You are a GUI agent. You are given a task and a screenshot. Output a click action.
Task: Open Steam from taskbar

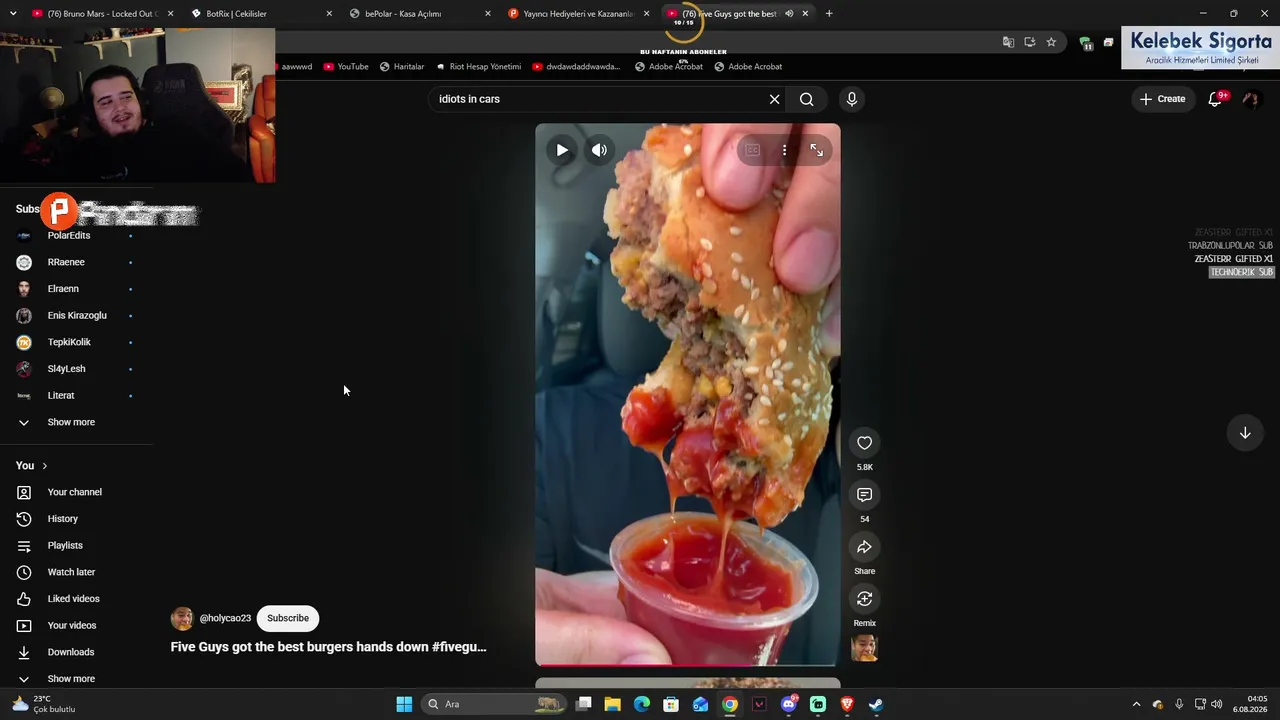click(x=876, y=704)
